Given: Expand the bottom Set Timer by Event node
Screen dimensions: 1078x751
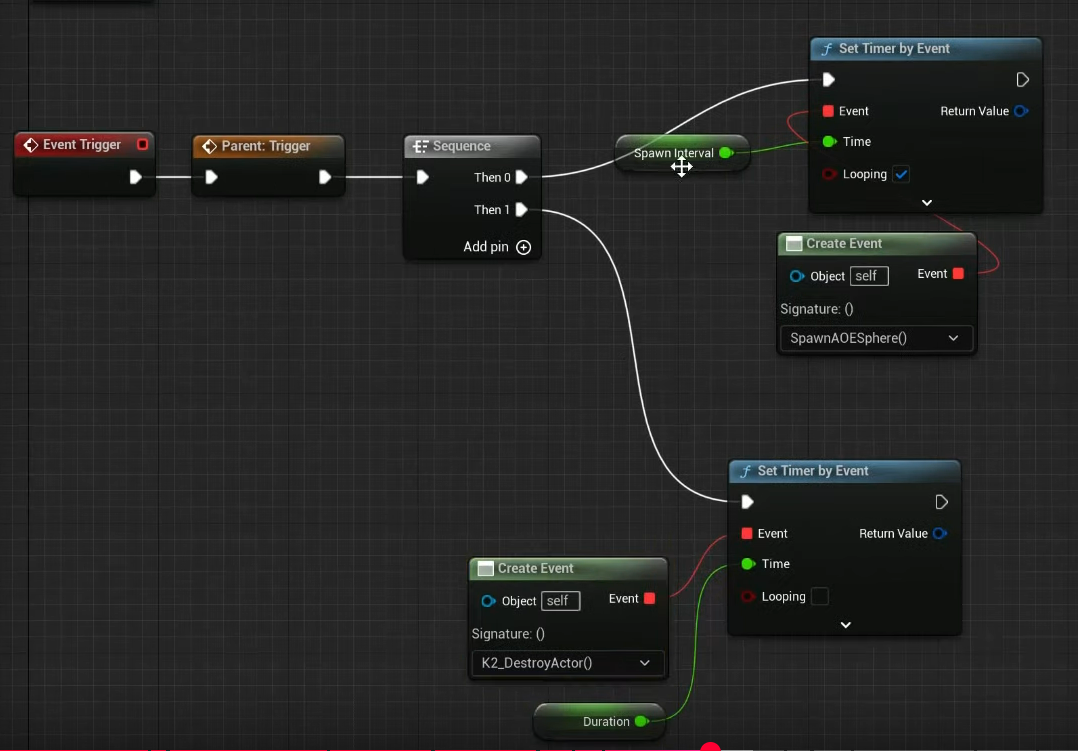Looking at the screenshot, I should coord(845,625).
